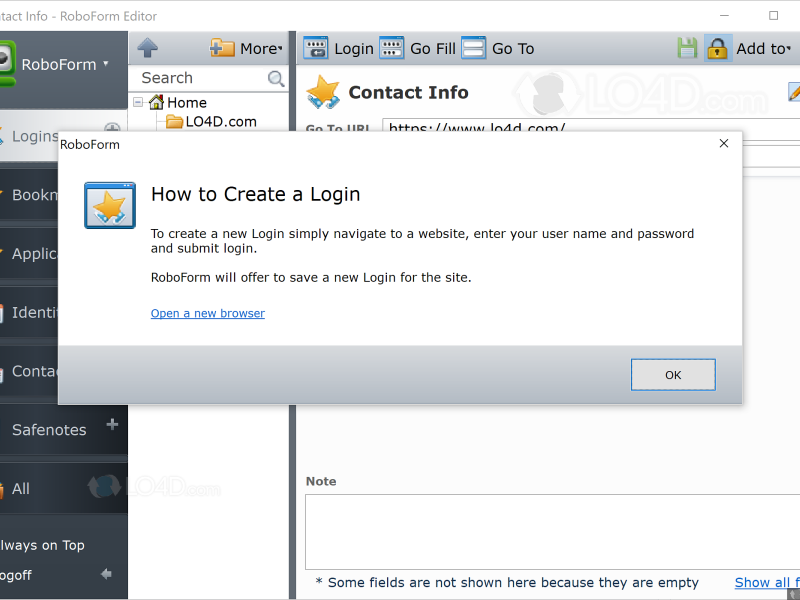The height and width of the screenshot is (600, 800).
Task: Open the Applications sidebar tab
Action: coord(30,254)
